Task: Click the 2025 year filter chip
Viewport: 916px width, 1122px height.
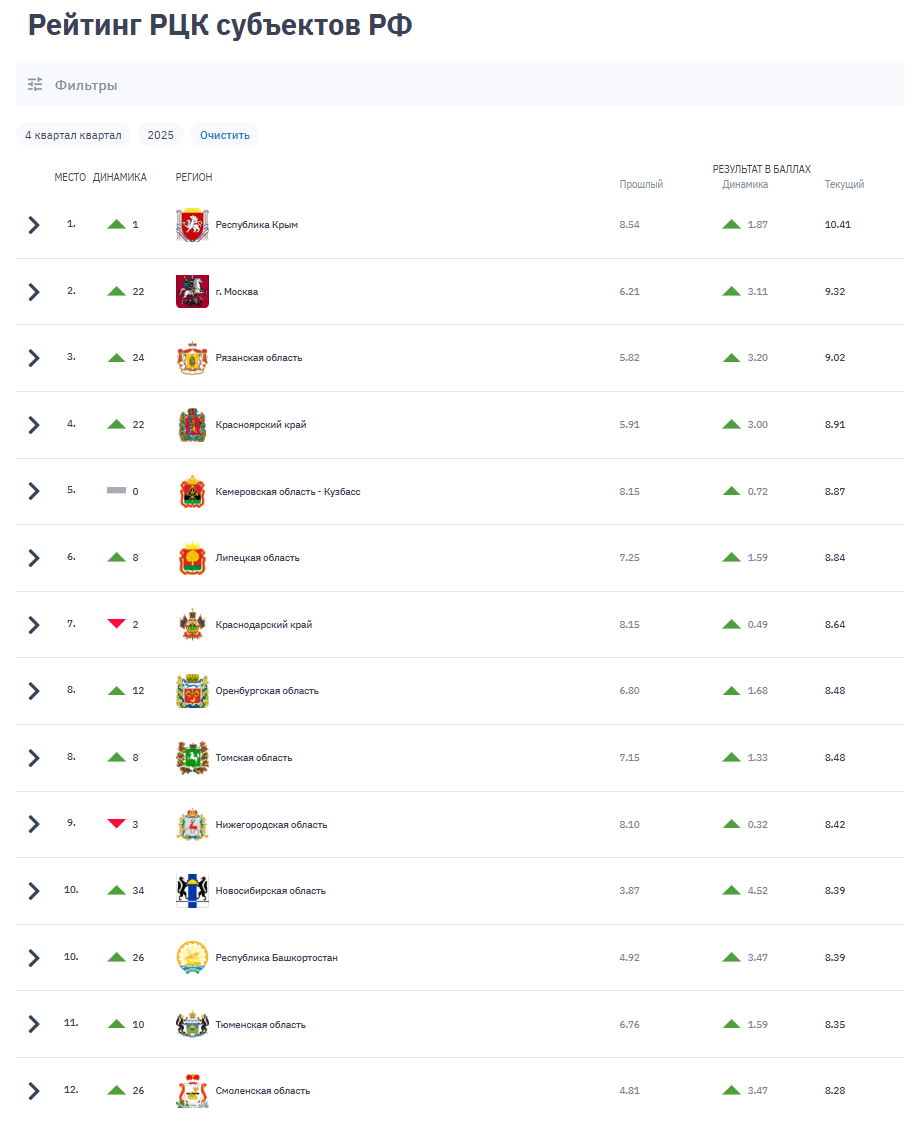Action: pyautogui.click(x=160, y=135)
